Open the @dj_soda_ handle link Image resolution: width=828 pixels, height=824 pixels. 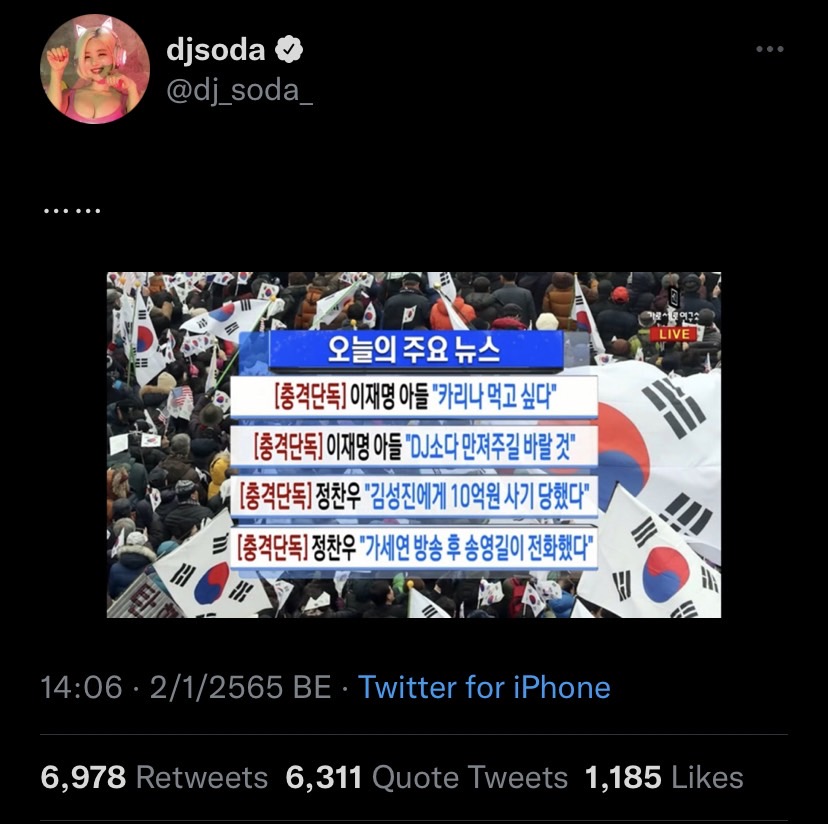tap(239, 90)
